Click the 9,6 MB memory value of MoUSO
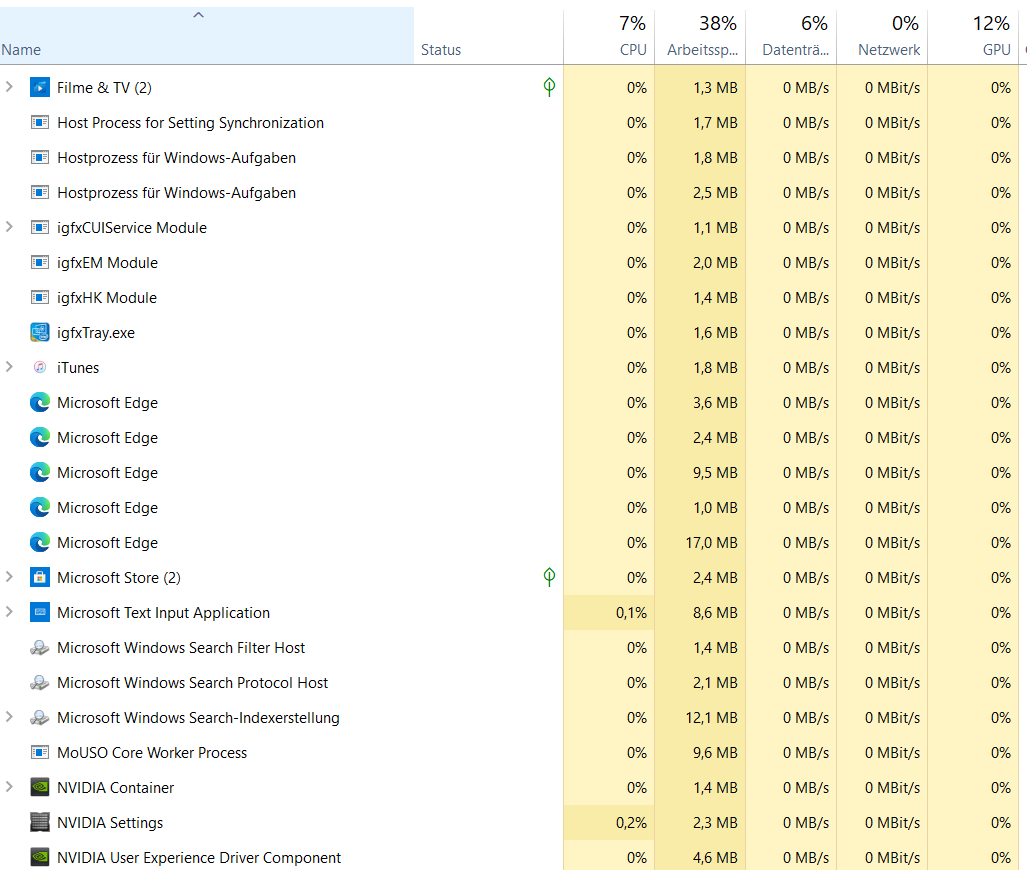 tap(715, 752)
